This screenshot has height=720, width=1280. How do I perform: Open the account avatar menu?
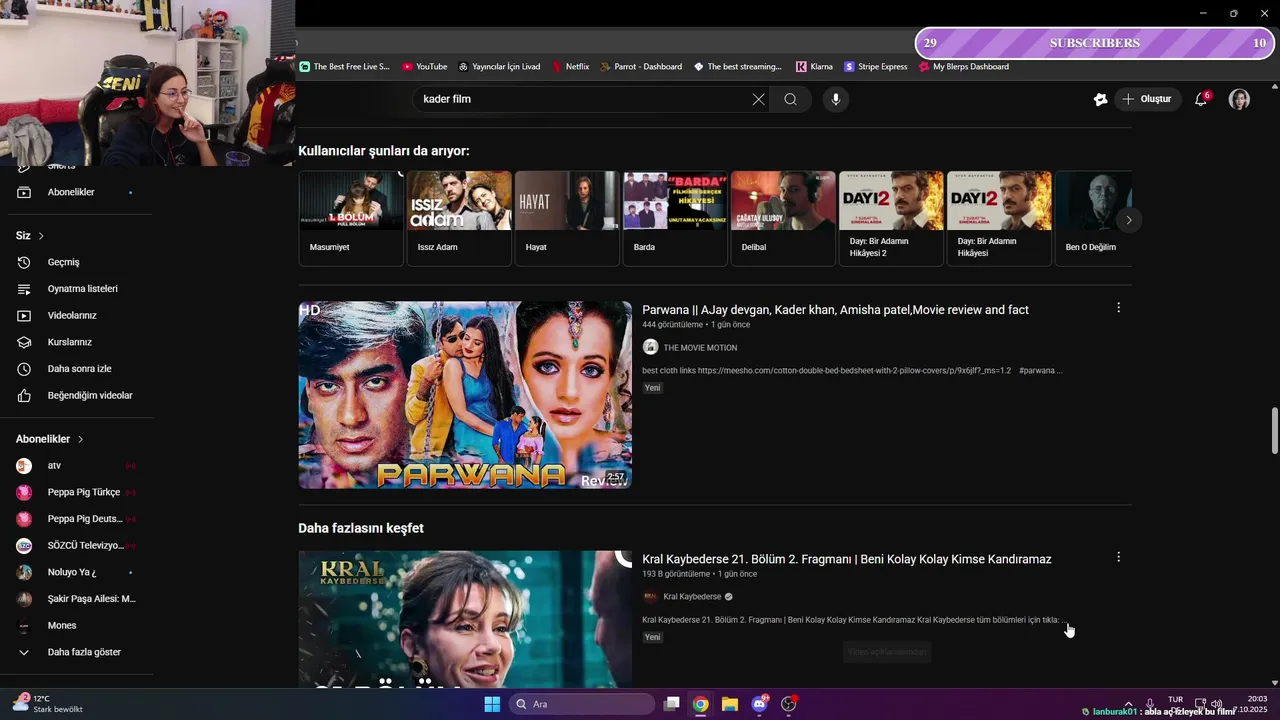click(1239, 99)
